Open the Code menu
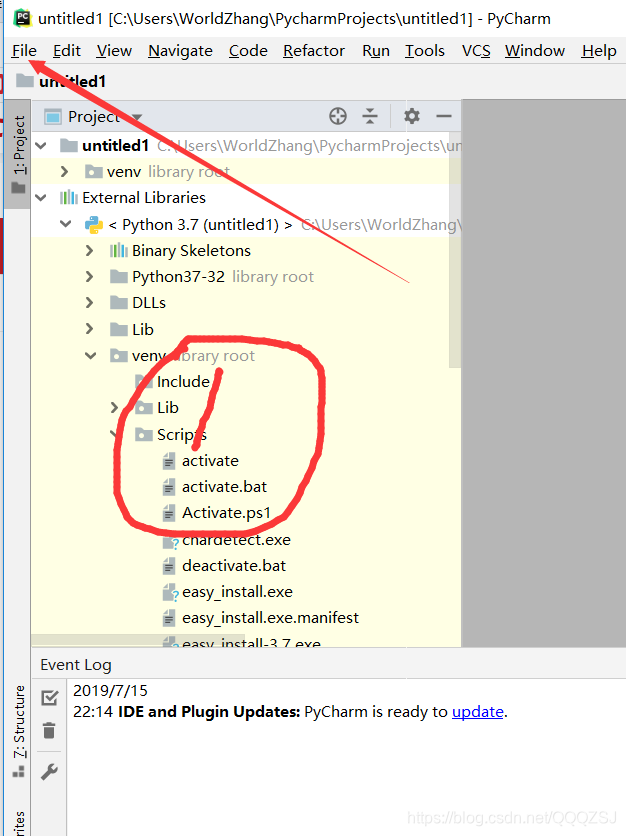This screenshot has width=626, height=836. point(248,51)
